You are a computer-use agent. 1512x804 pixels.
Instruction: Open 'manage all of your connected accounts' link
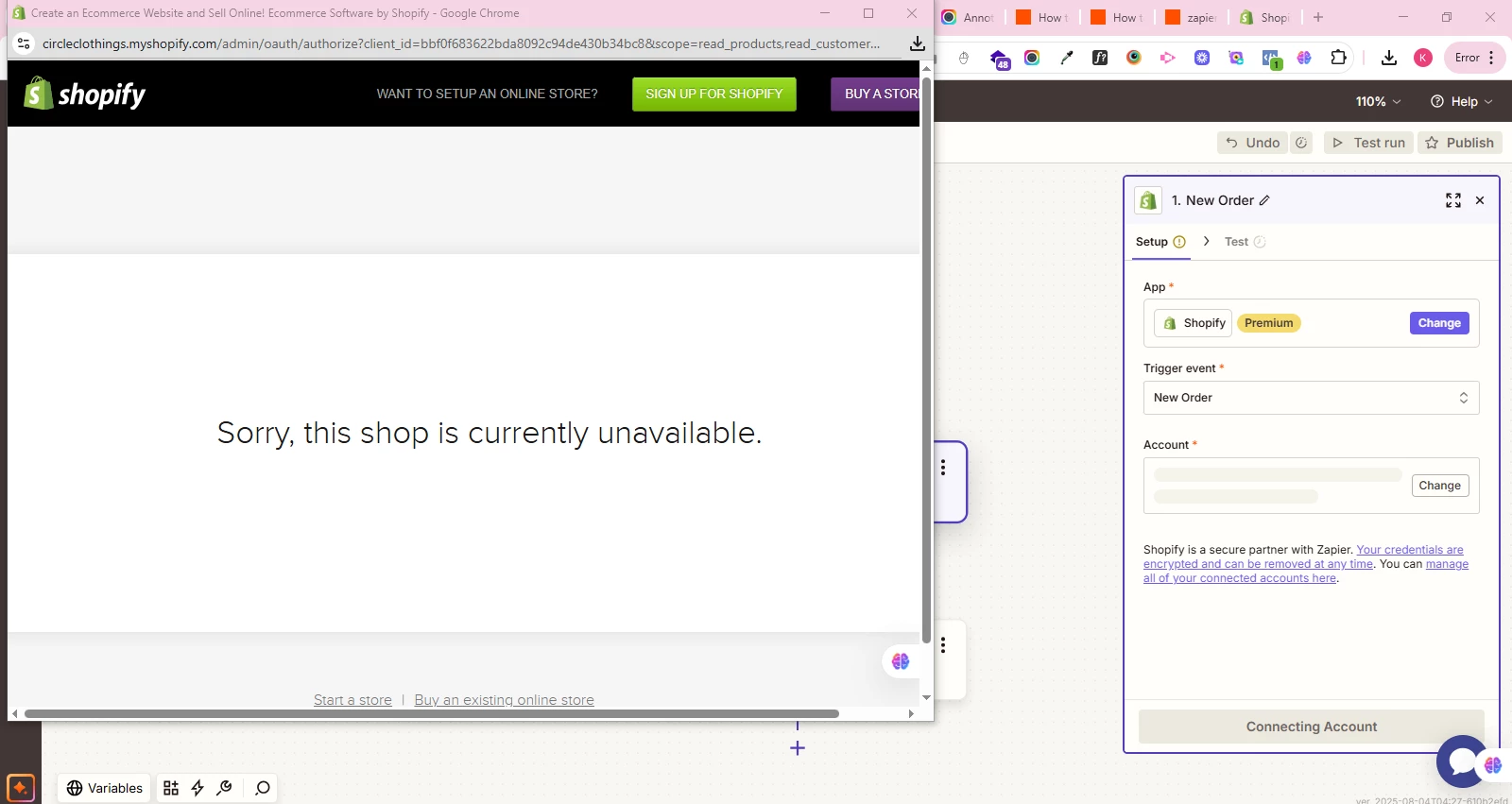point(1306,571)
